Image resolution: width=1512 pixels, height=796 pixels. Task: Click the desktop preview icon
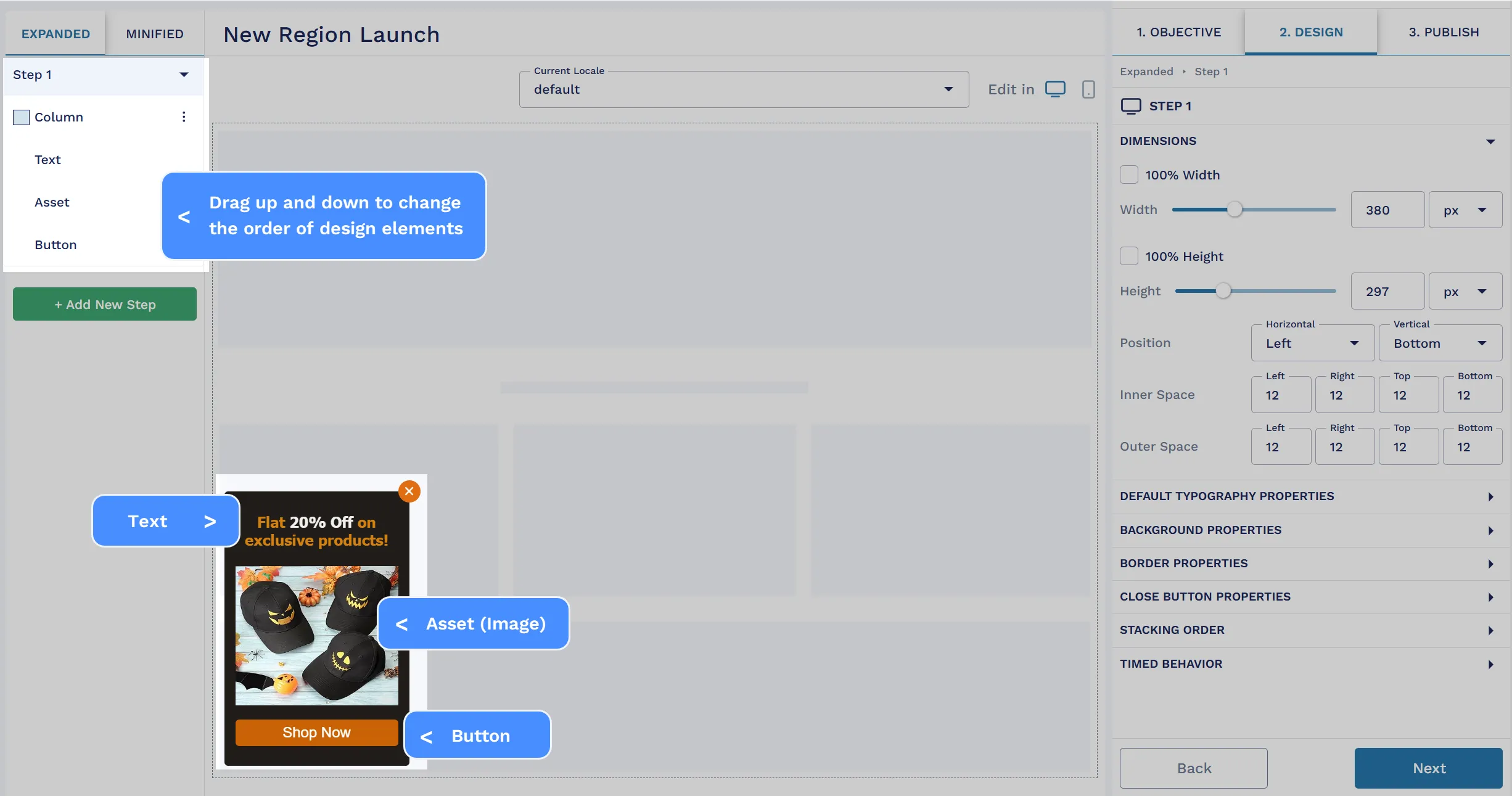pos(1055,89)
